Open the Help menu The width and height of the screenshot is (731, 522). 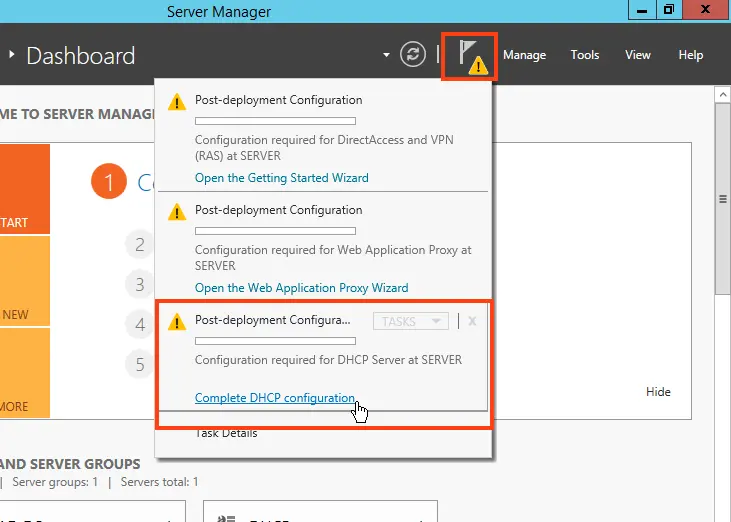[x=691, y=55]
